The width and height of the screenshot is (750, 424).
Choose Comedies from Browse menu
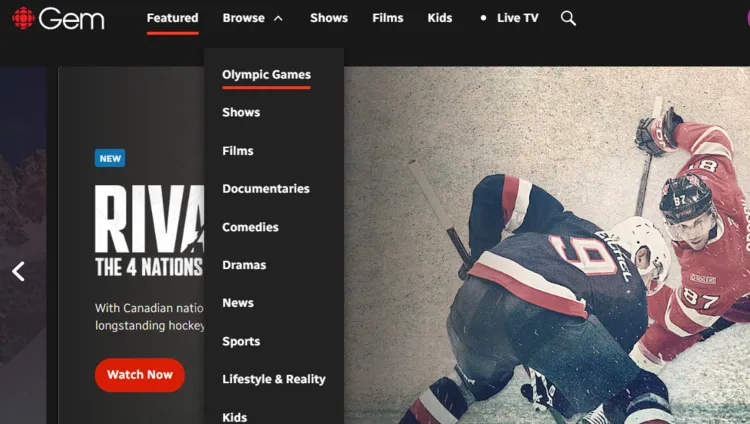[x=250, y=227]
